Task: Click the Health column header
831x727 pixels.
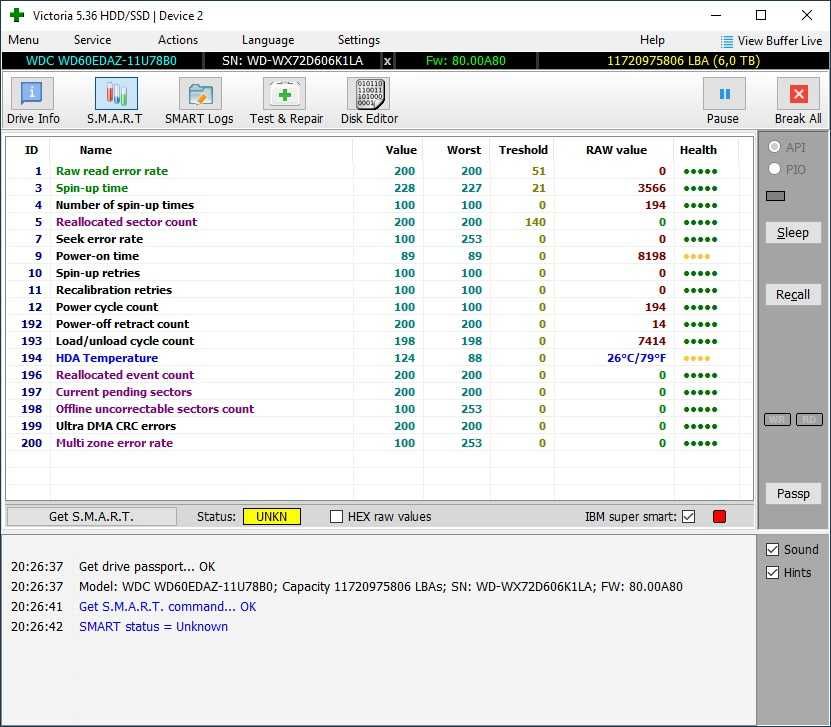Action: tap(698, 150)
